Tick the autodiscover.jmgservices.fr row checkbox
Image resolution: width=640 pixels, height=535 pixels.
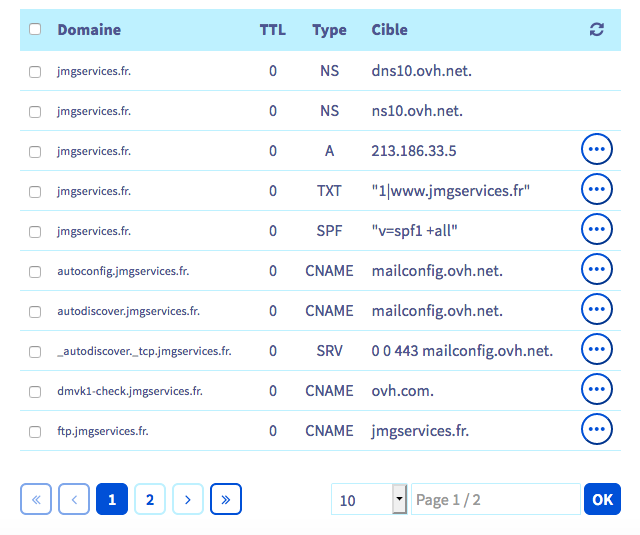click(x=35, y=311)
